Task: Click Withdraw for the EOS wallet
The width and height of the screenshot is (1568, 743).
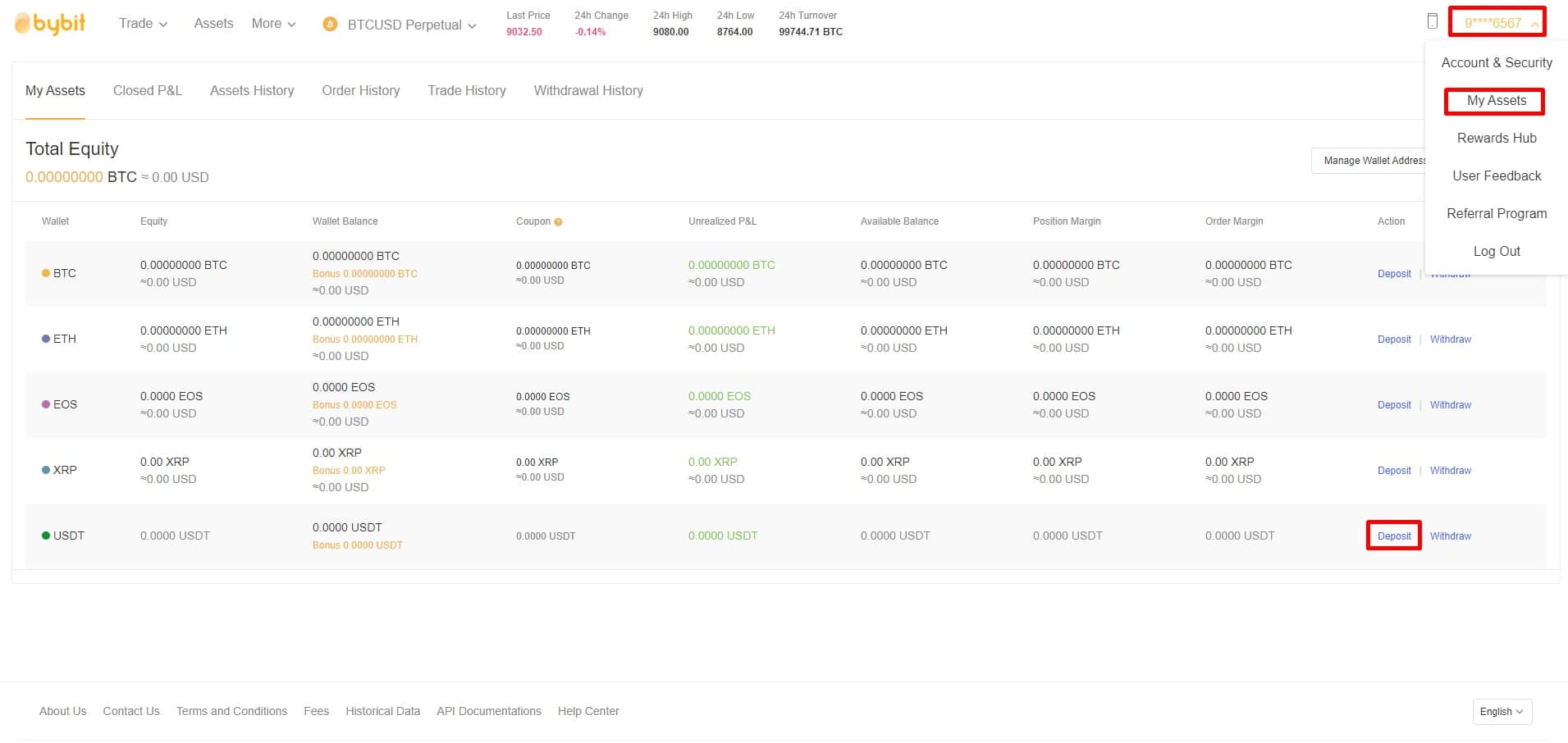Action: point(1451,405)
